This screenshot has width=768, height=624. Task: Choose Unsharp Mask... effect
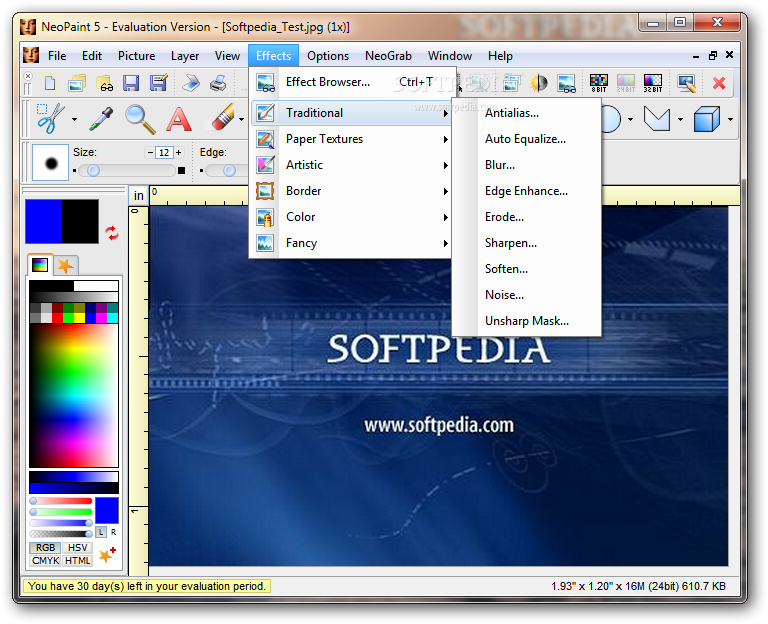click(x=527, y=321)
